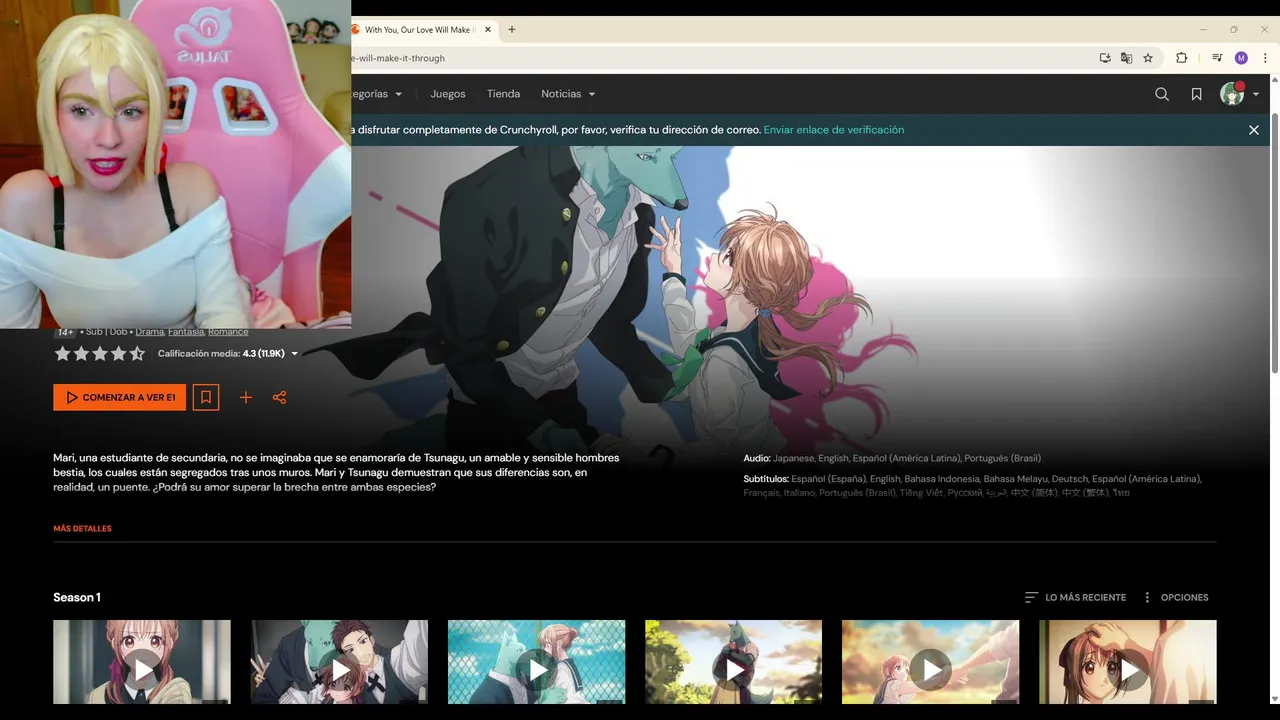Image resolution: width=1280 pixels, height=720 pixels.
Task: Open the Juegos menu item
Action: click(x=448, y=94)
